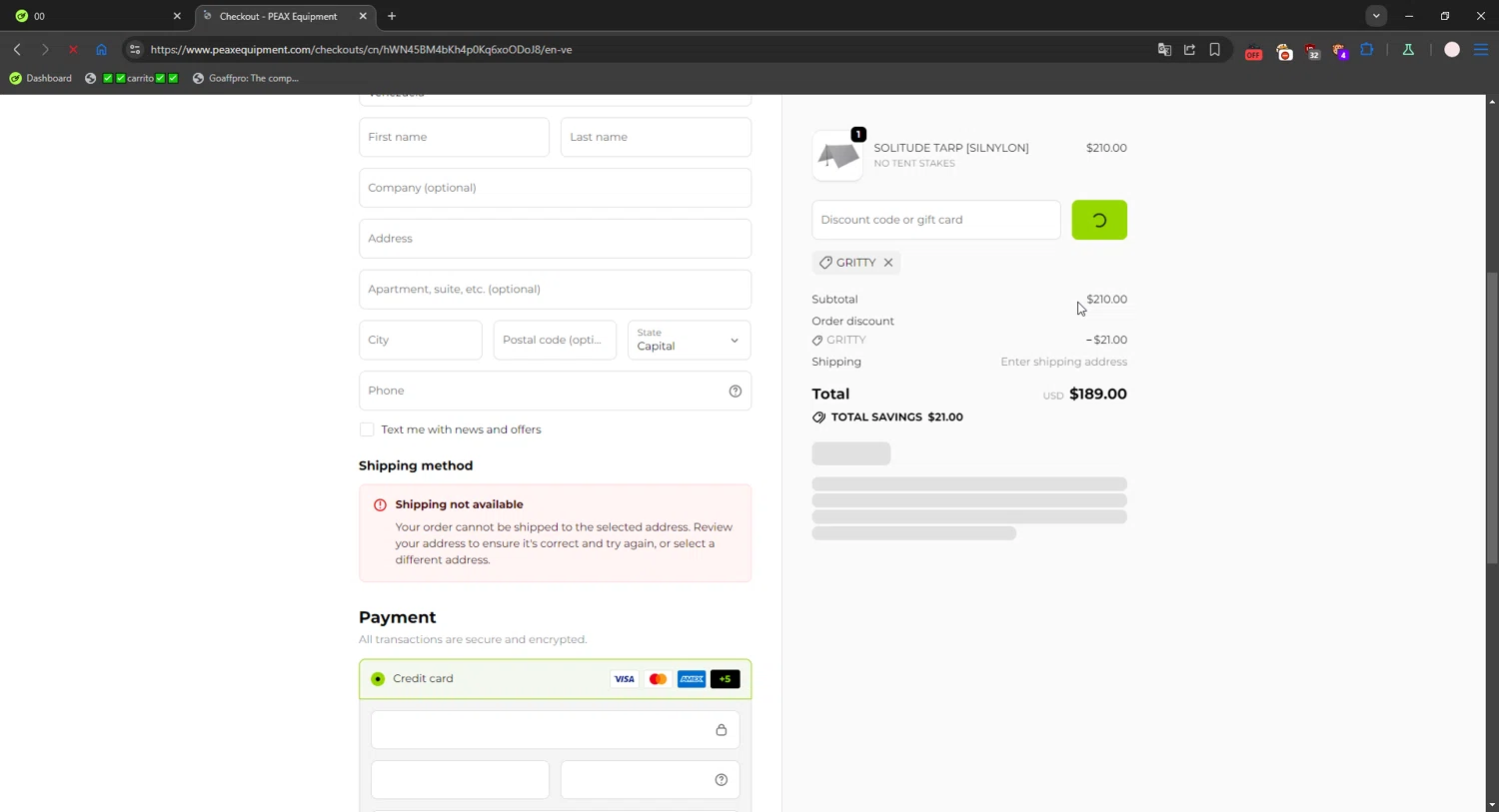Focus the card number field
Screen dimensions: 1499x812
(x=555, y=730)
